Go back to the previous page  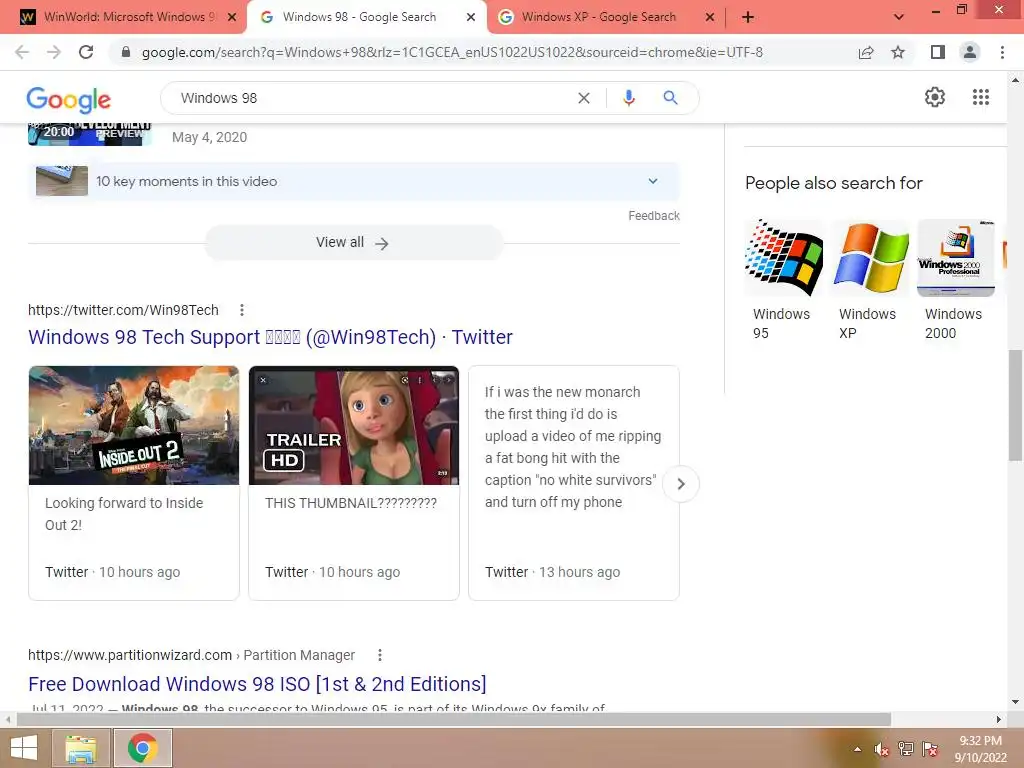(x=22, y=52)
